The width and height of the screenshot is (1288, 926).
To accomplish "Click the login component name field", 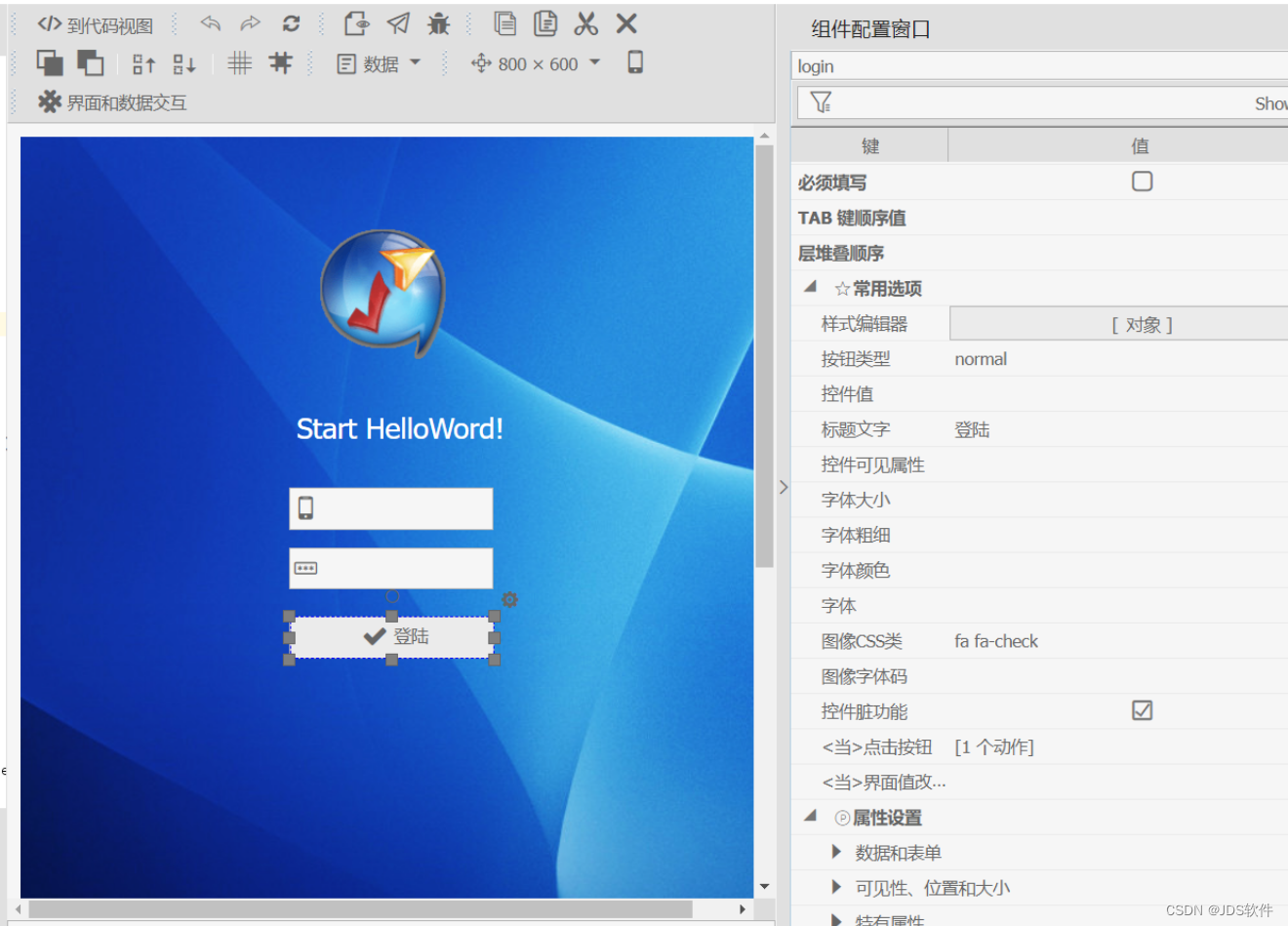I will point(1039,66).
